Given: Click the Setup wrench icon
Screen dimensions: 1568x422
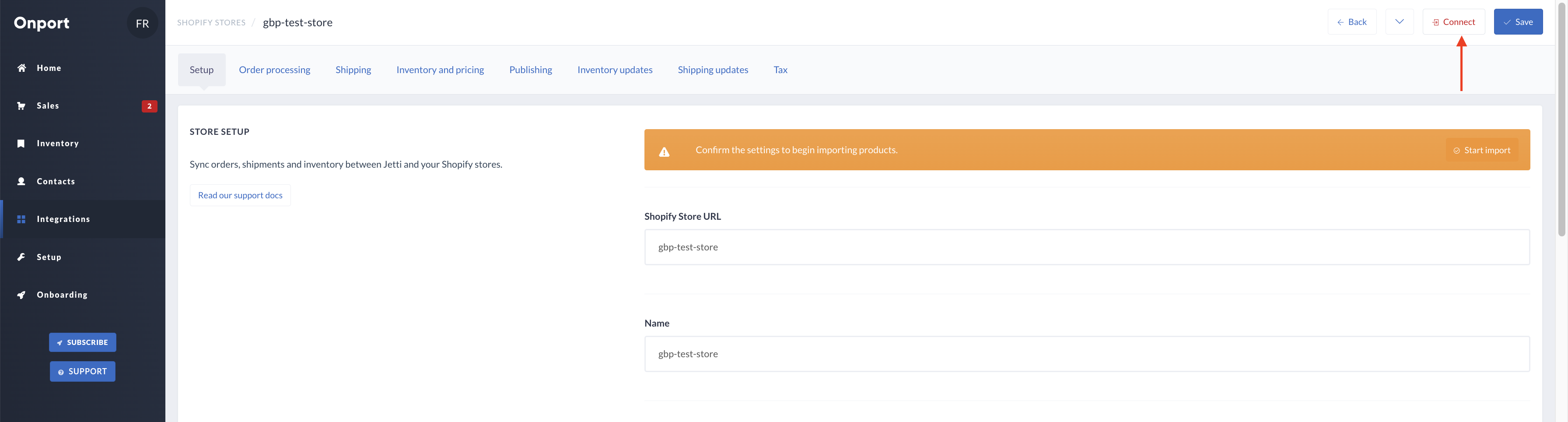Looking at the screenshot, I should point(21,257).
